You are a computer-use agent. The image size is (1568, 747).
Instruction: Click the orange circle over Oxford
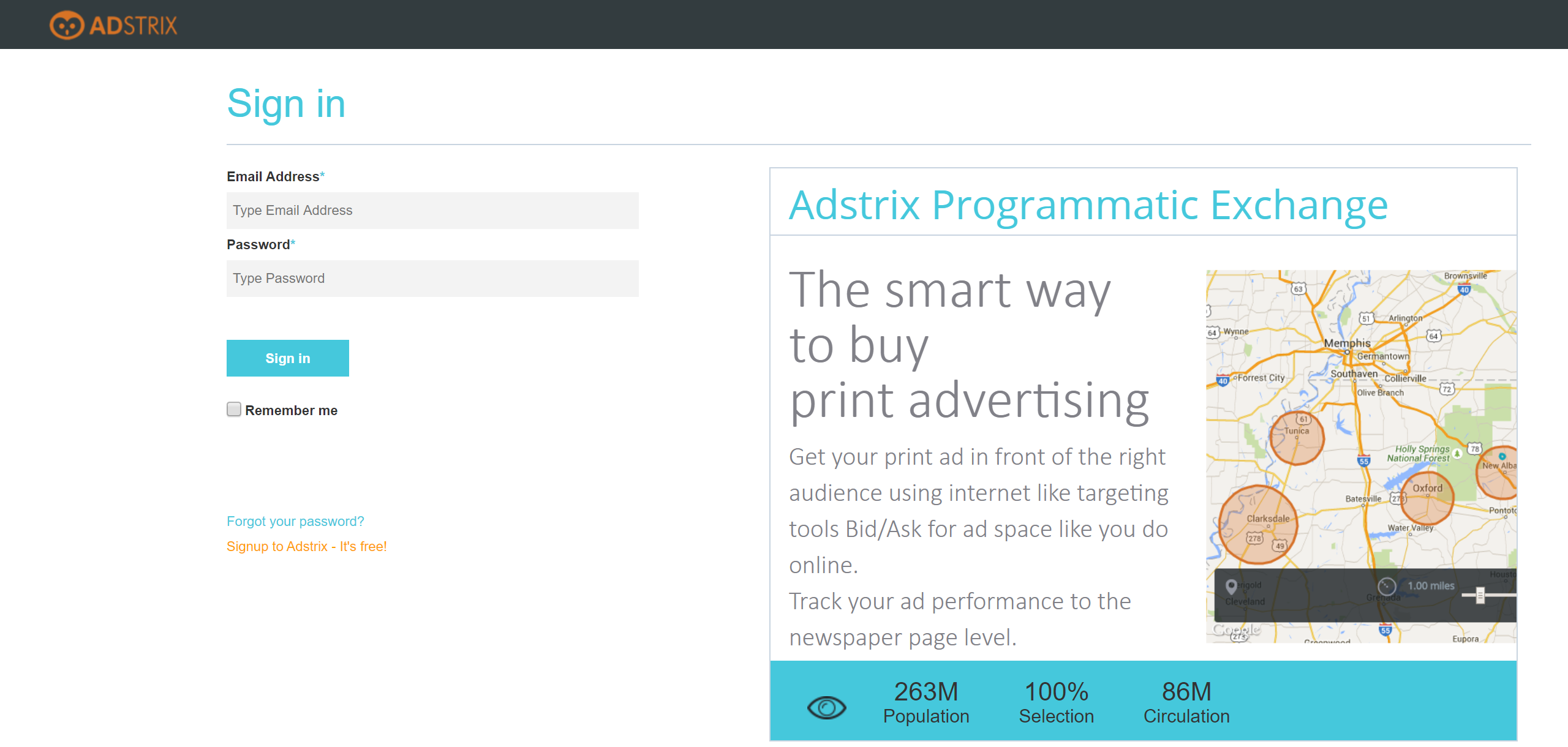1427,497
